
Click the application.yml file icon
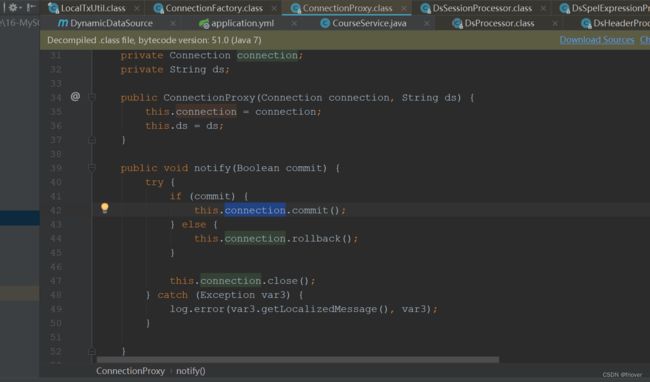(204, 24)
